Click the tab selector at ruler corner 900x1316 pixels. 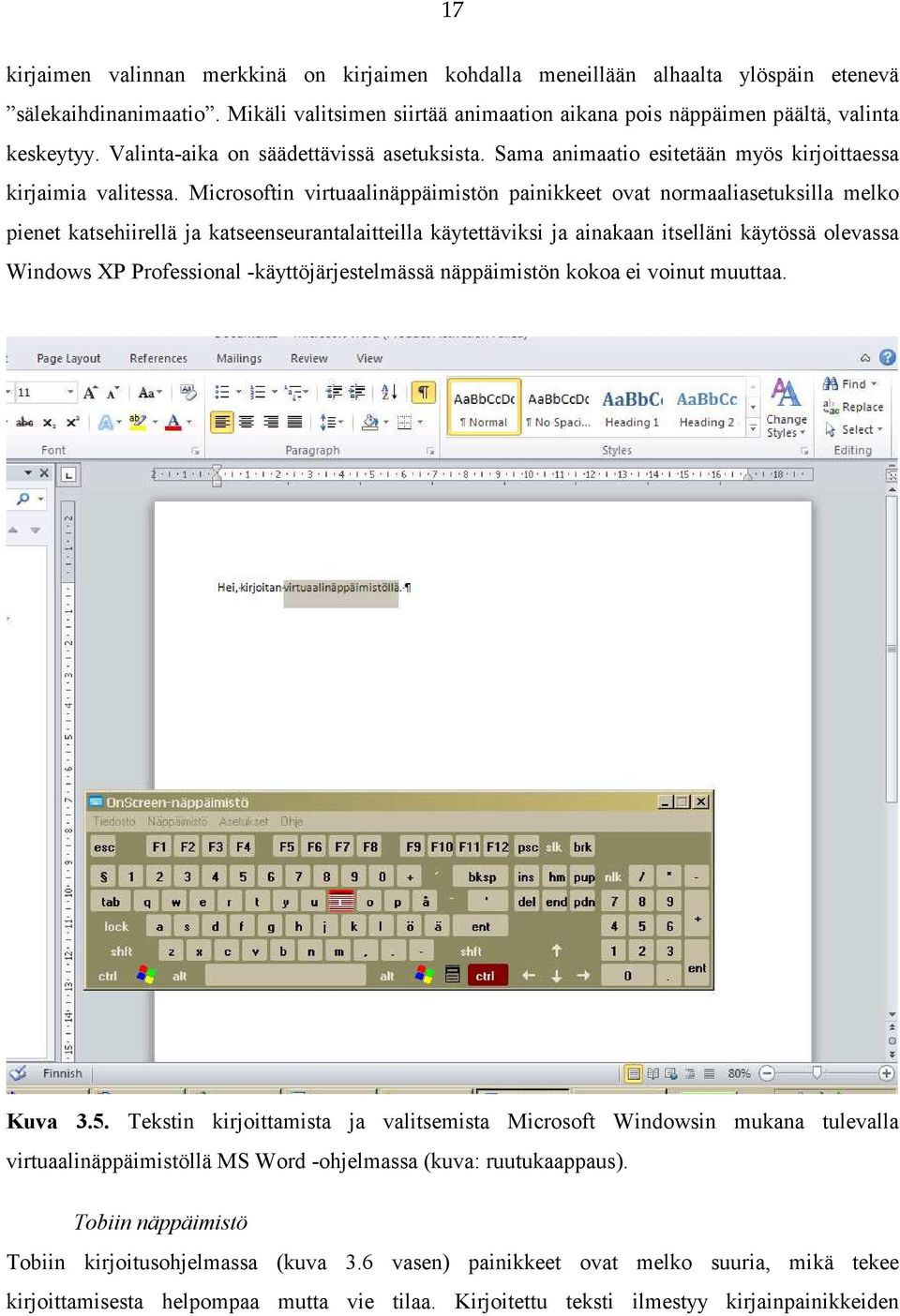point(68,475)
